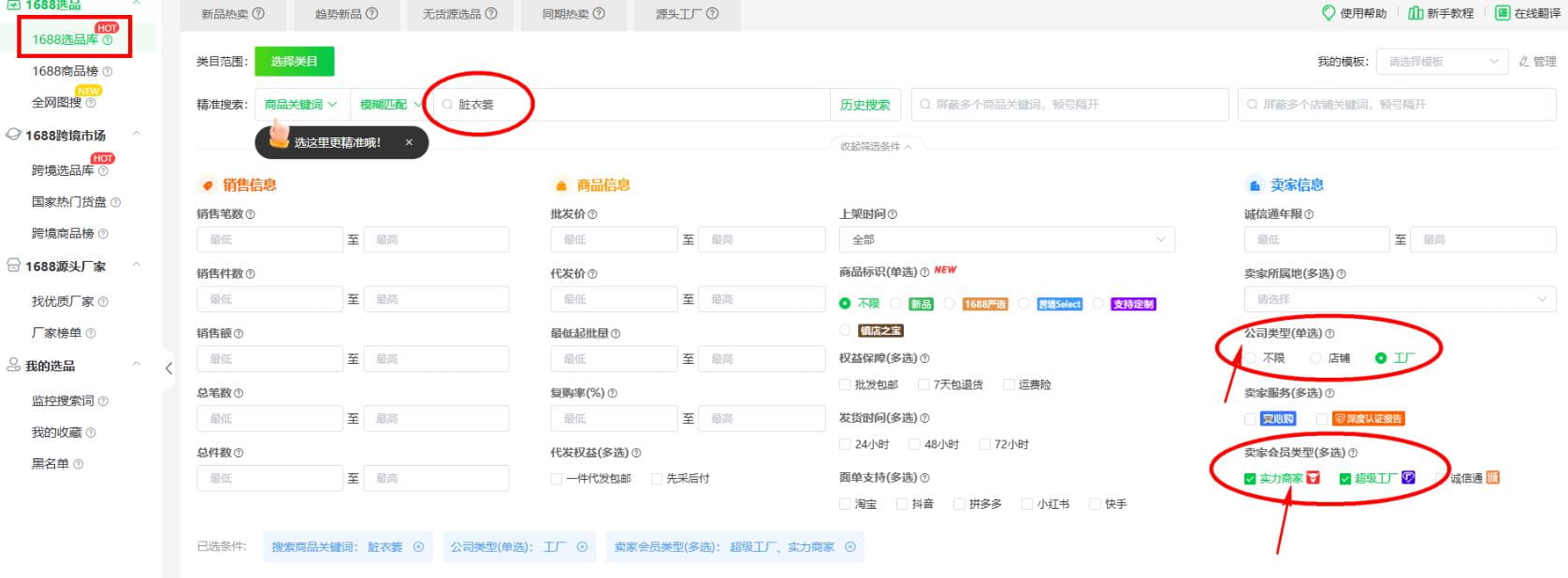This screenshot has width=1568, height=578.
Task: Click help icon beside 诚信通年限 label
Action: pos(1309,214)
